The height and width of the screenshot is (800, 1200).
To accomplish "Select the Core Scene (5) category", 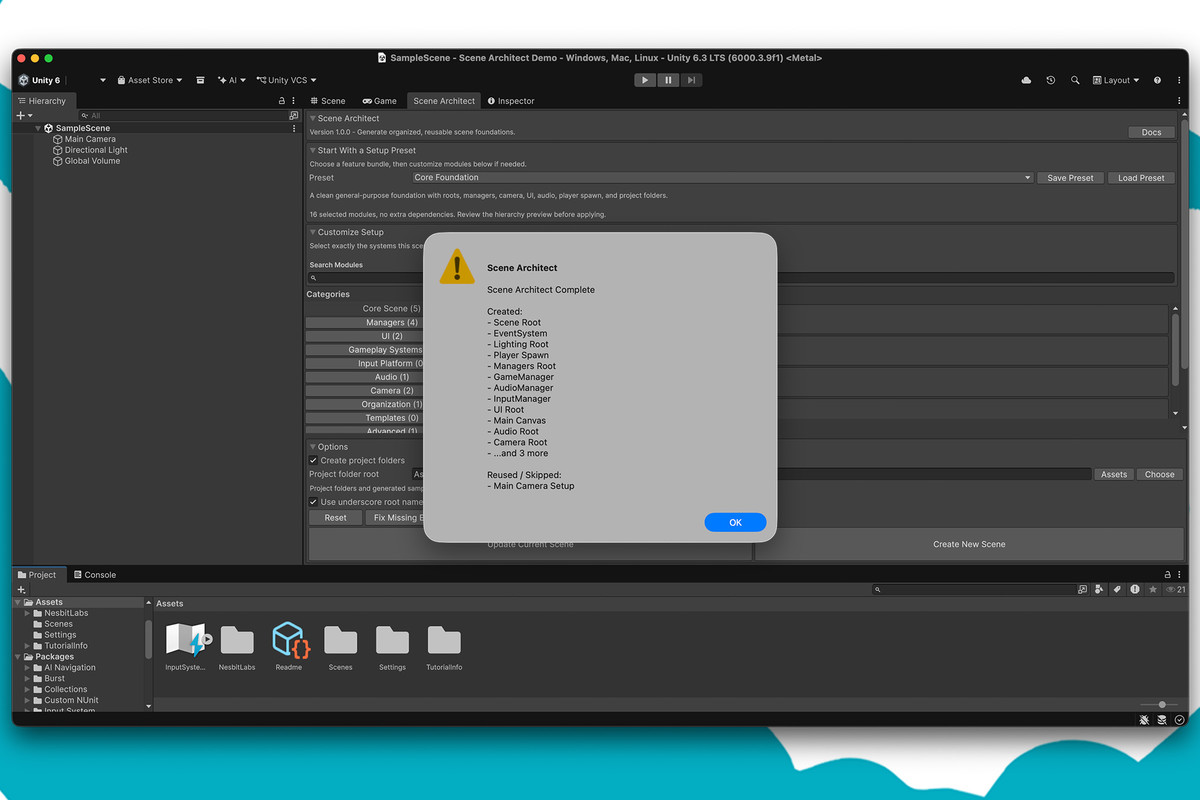I will 364,309.
